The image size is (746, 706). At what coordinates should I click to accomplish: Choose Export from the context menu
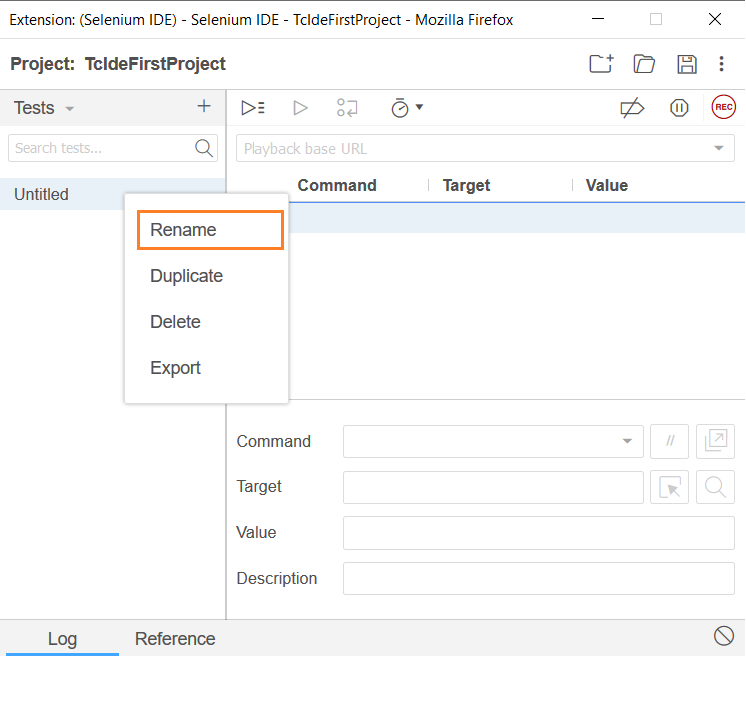pyautogui.click(x=175, y=368)
